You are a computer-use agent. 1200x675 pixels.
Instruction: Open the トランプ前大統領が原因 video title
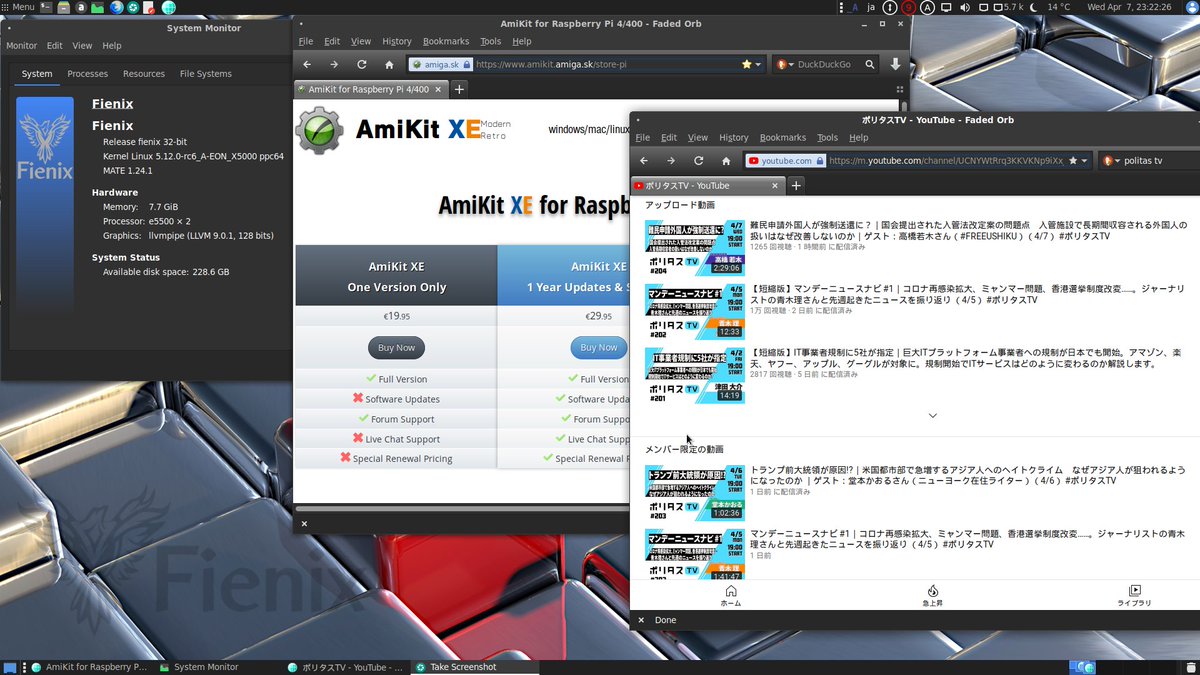point(967,474)
